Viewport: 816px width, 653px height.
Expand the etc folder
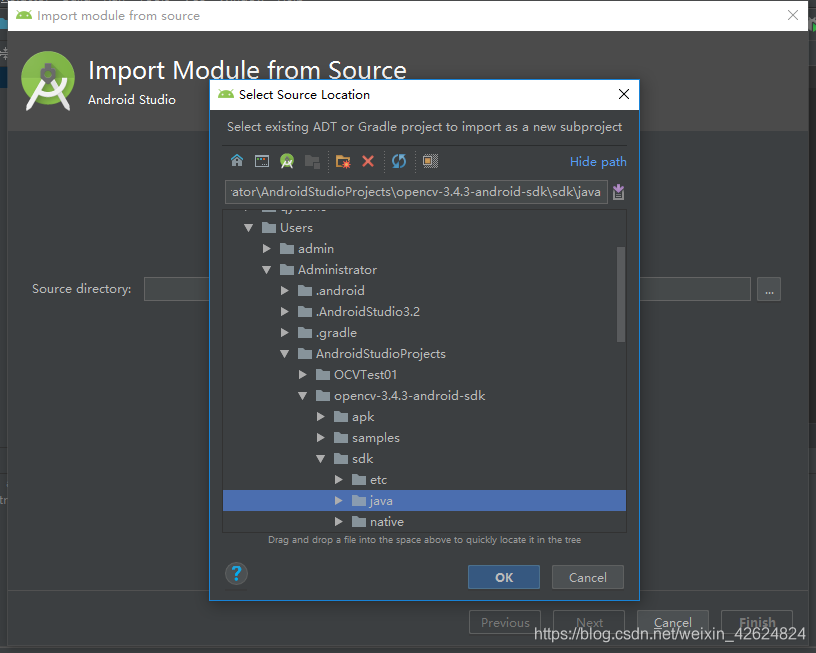(x=339, y=480)
